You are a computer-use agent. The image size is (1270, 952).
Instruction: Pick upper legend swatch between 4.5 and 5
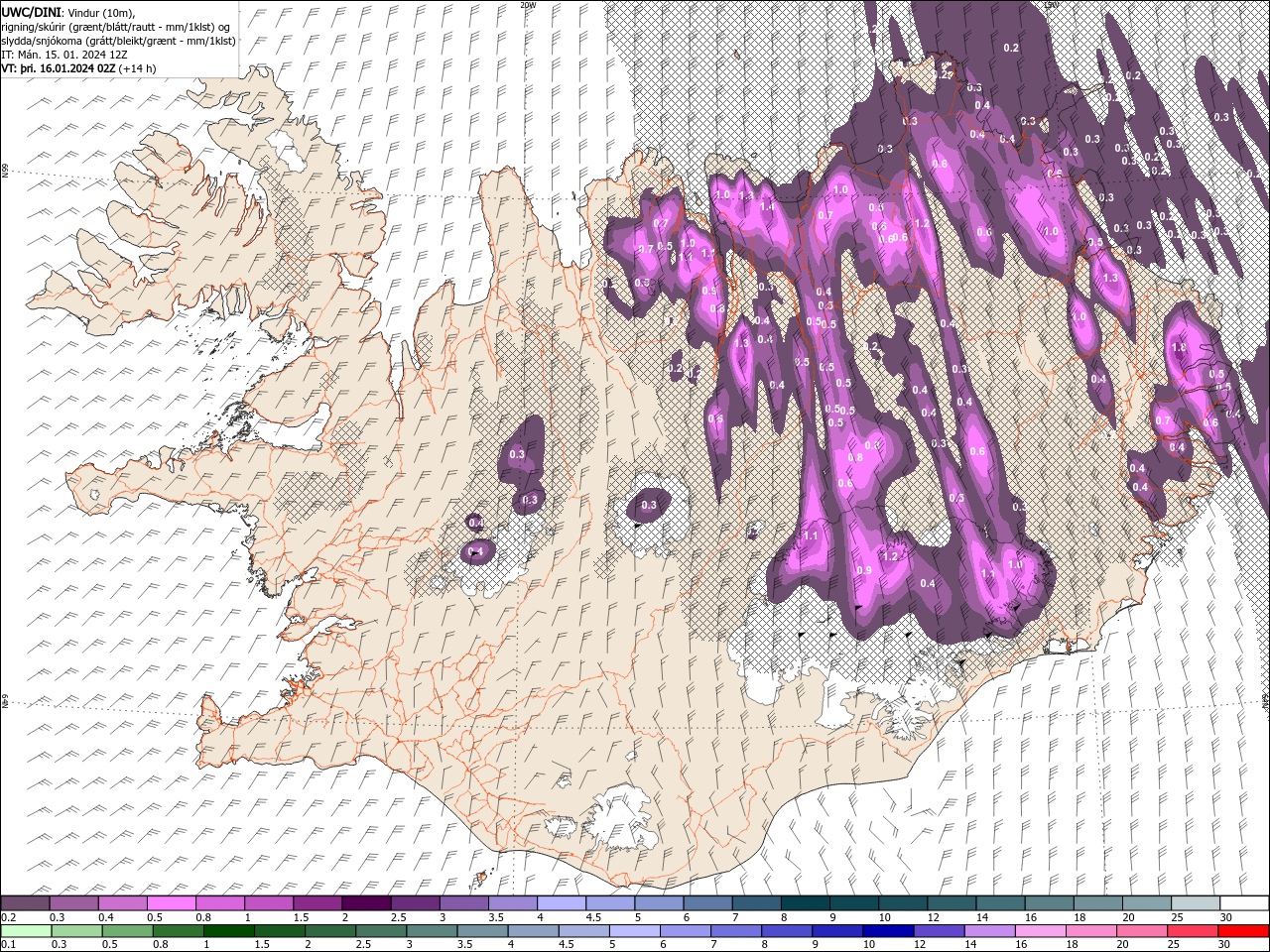pos(610,902)
